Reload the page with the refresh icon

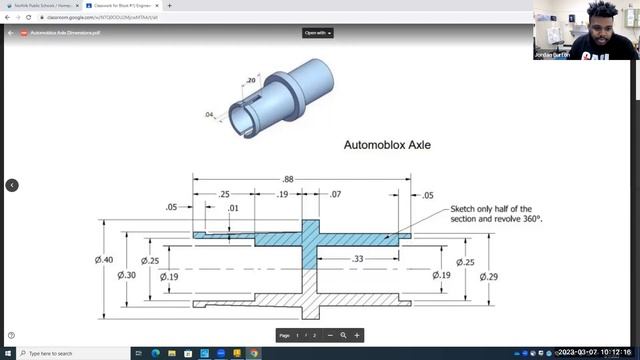[x=29, y=18]
